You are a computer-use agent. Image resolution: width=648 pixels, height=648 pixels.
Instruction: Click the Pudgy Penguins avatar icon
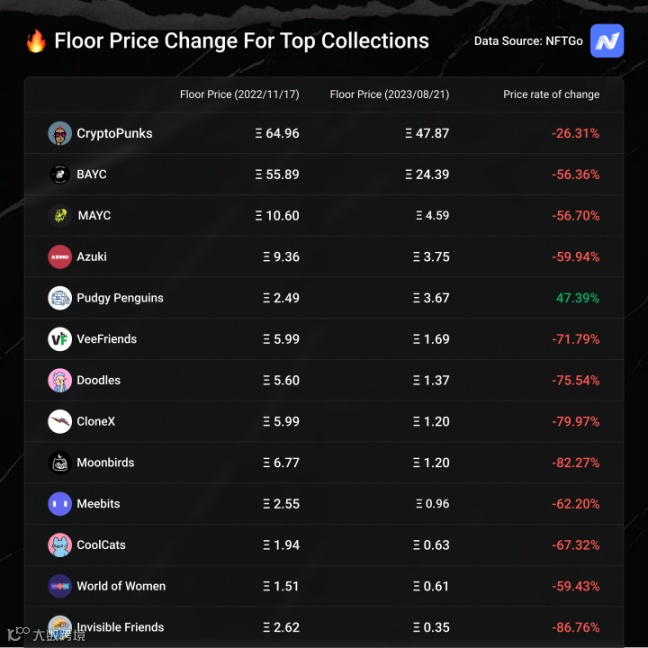(x=60, y=298)
